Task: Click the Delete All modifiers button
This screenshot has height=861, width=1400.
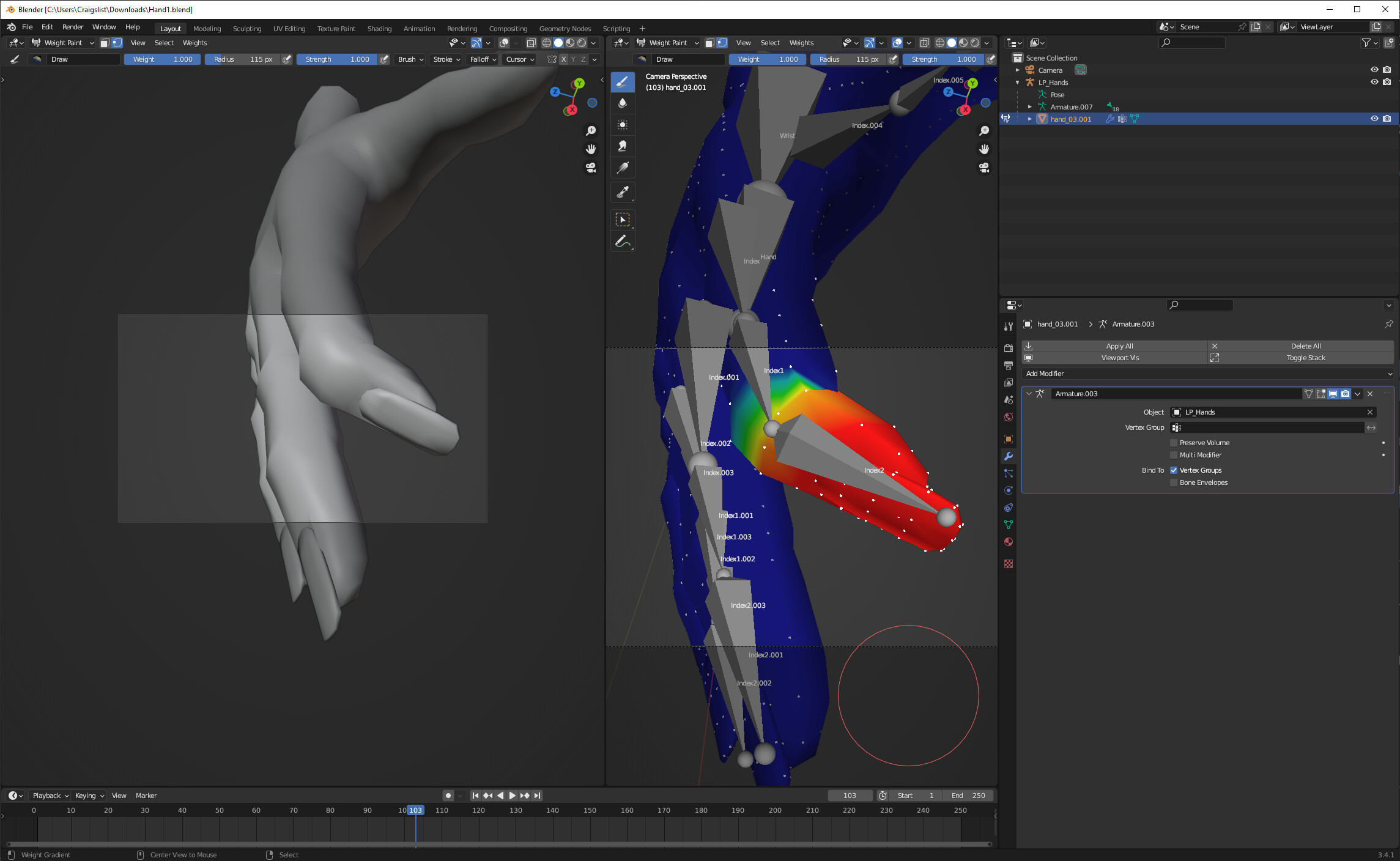Action: (x=1301, y=346)
